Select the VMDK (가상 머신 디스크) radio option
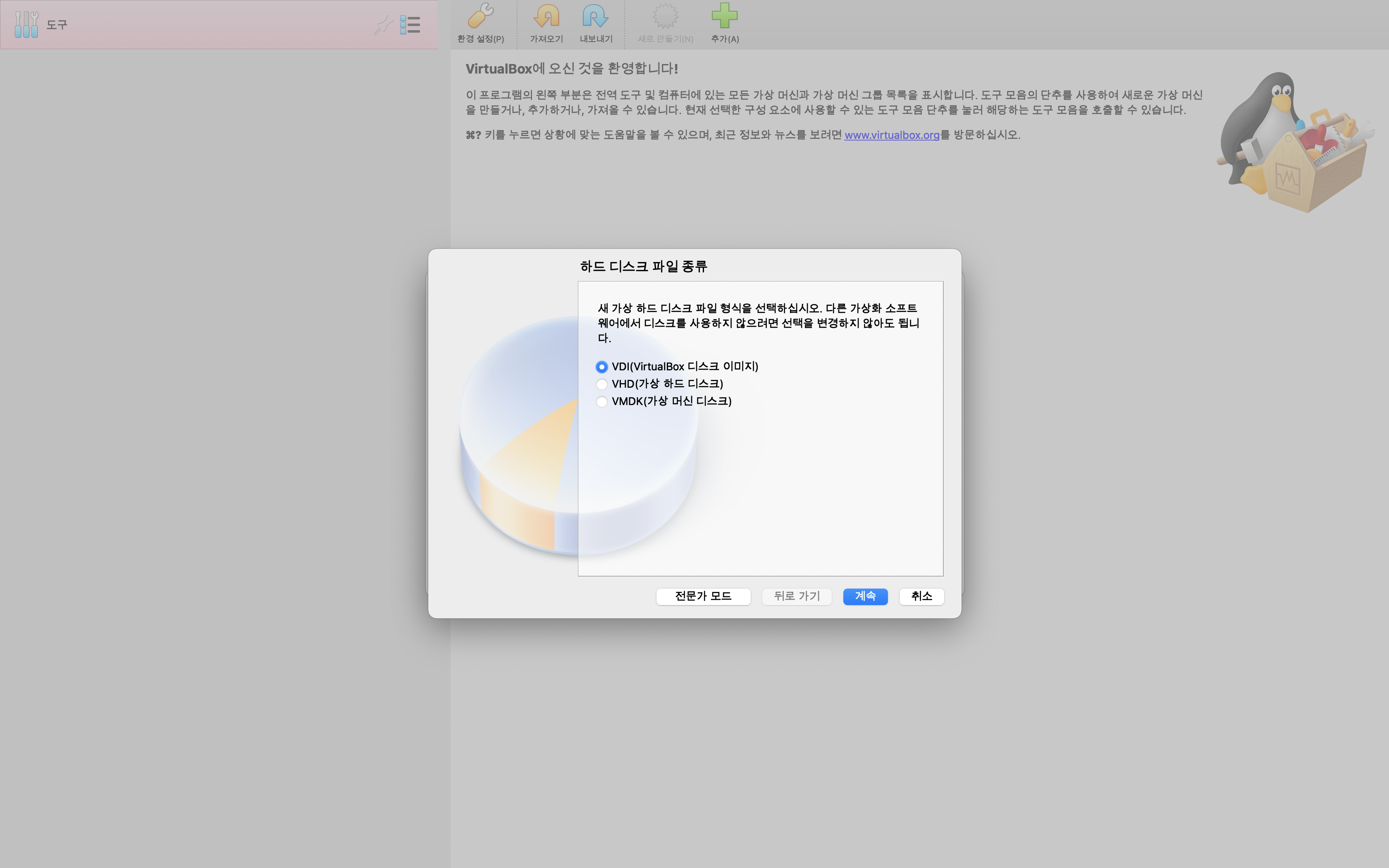 [x=601, y=401]
